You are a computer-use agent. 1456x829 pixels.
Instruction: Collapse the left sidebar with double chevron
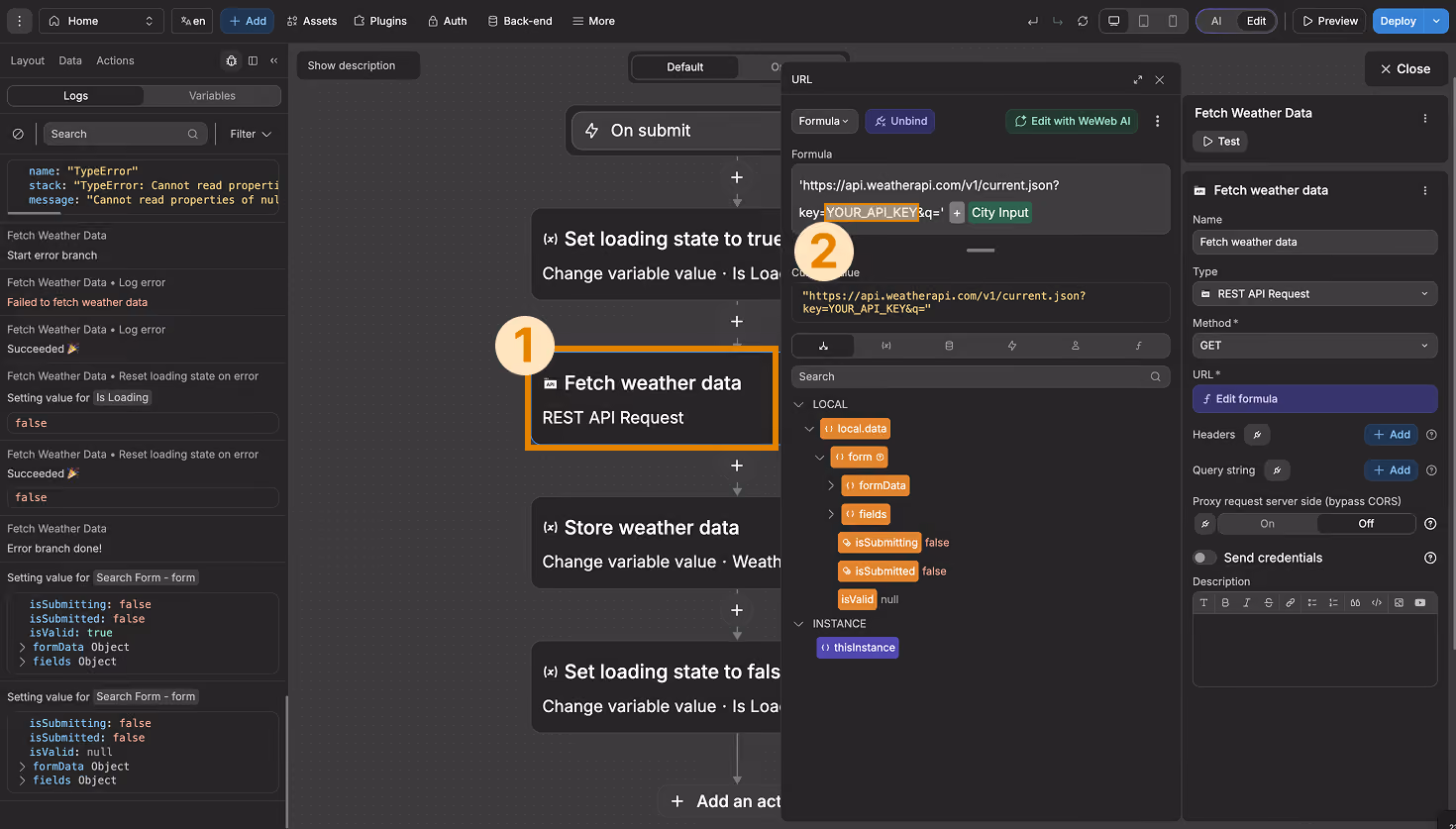point(274,60)
